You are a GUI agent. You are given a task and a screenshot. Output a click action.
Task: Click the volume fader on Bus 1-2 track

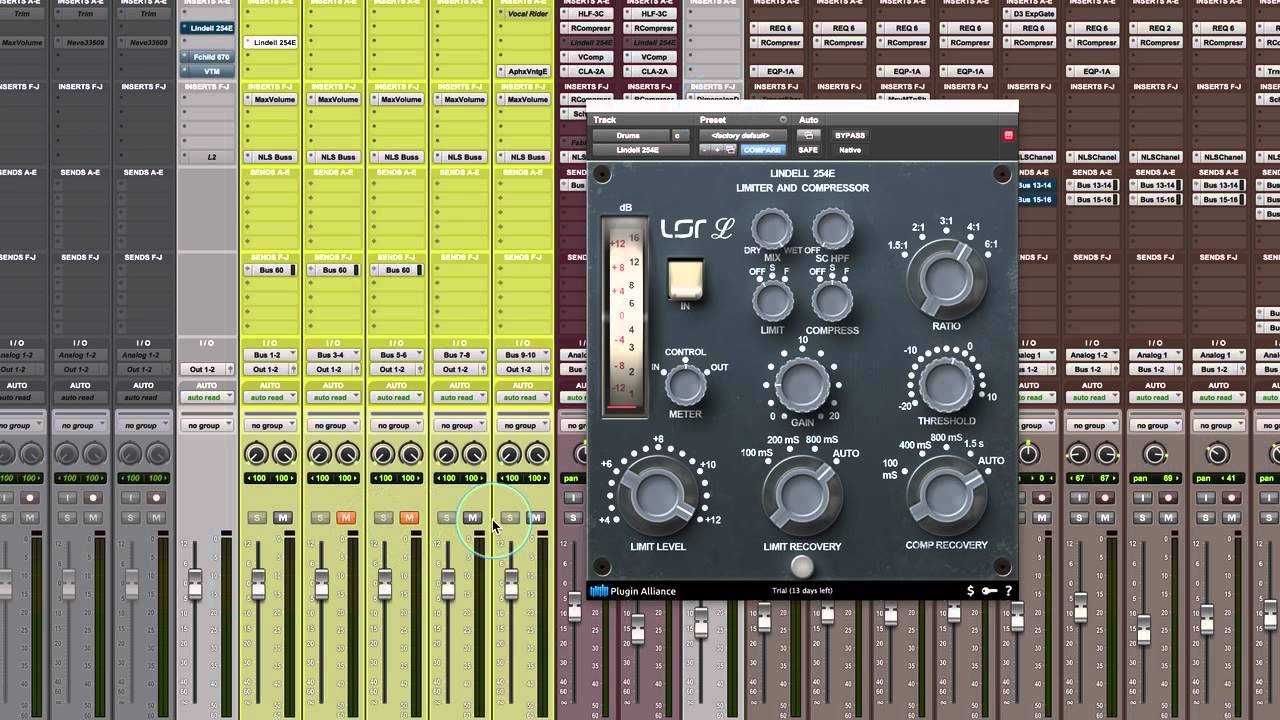coord(257,583)
